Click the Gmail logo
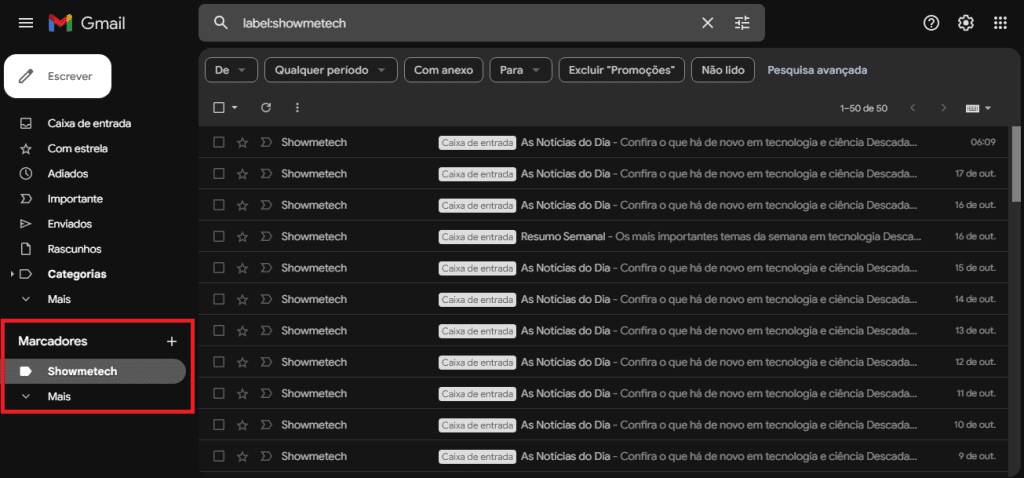The width and height of the screenshot is (1024, 478). point(87,24)
